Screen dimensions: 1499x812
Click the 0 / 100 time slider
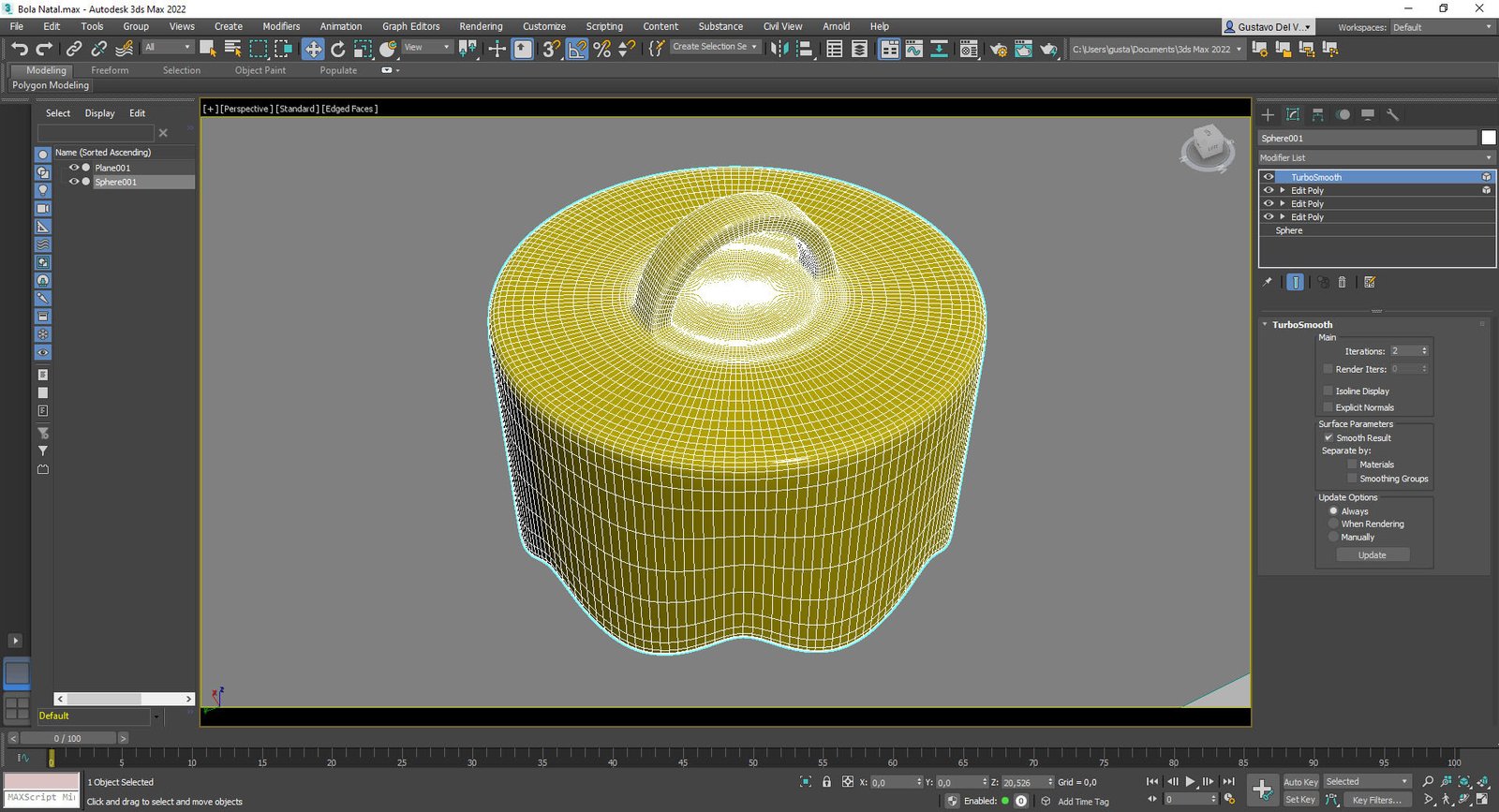[67, 738]
